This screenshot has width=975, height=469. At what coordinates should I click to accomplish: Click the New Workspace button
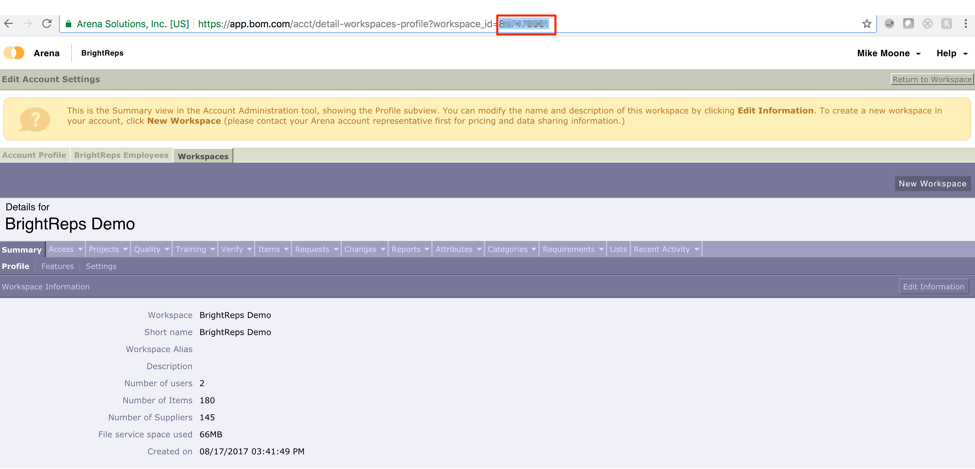coord(933,183)
